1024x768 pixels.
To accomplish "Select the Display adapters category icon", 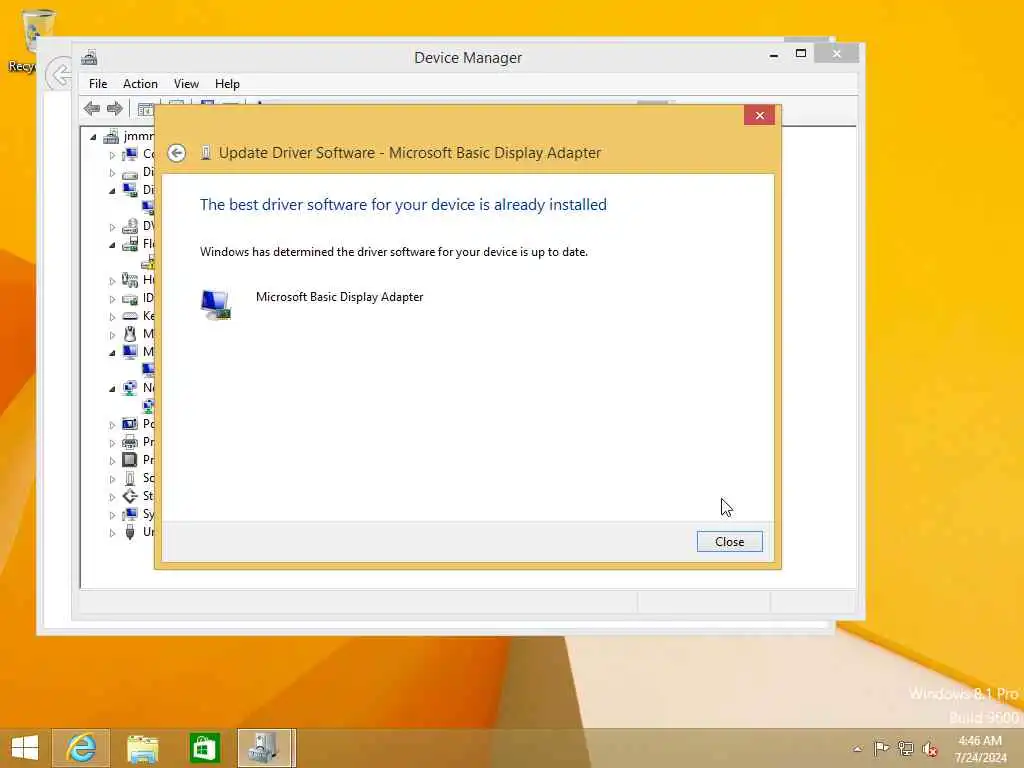I will 130,190.
